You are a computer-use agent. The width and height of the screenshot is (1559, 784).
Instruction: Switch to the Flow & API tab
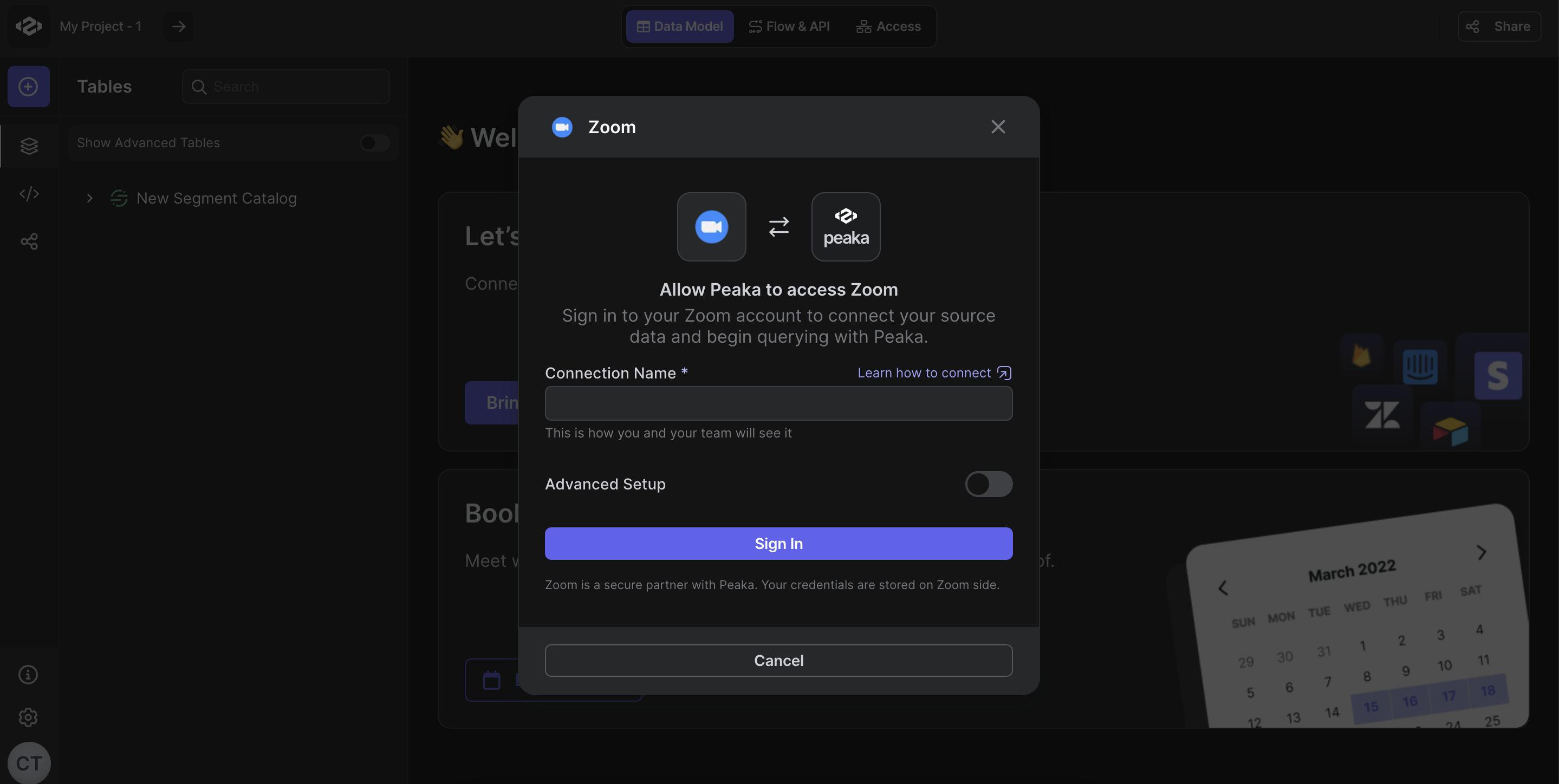coord(789,26)
